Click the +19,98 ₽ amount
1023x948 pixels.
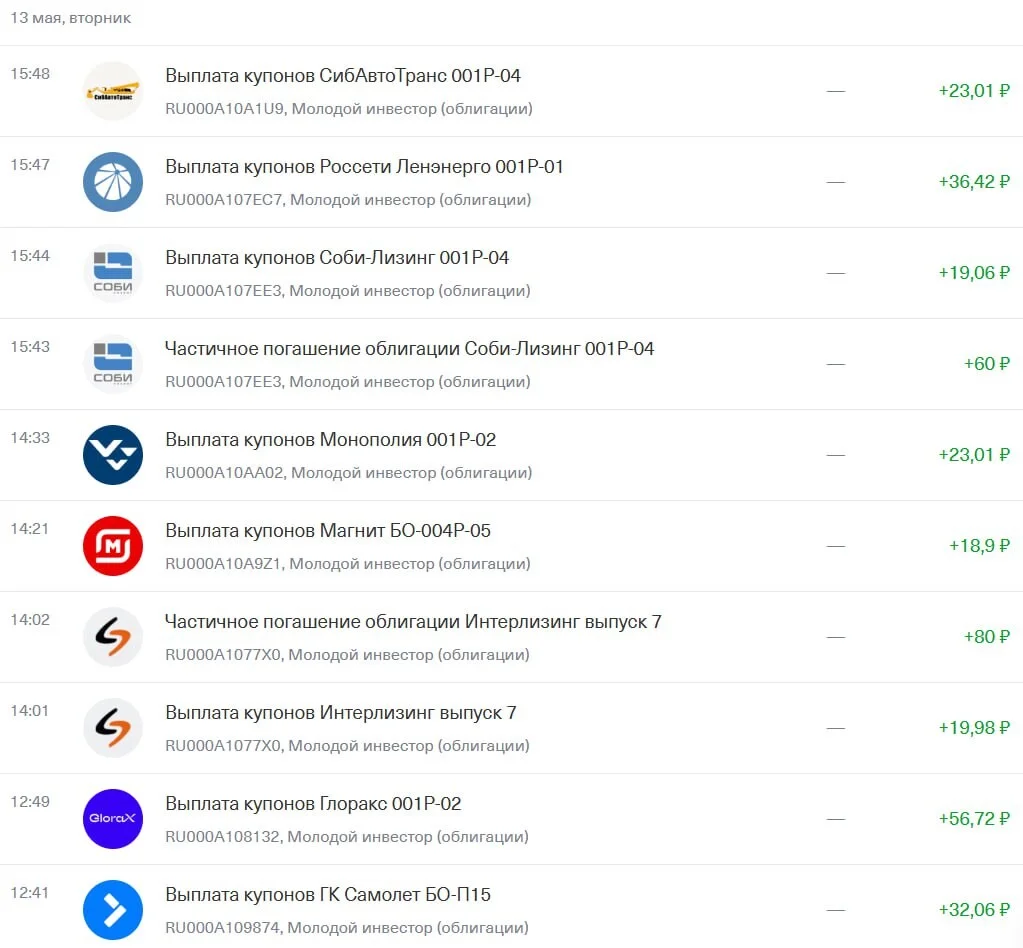coord(974,728)
